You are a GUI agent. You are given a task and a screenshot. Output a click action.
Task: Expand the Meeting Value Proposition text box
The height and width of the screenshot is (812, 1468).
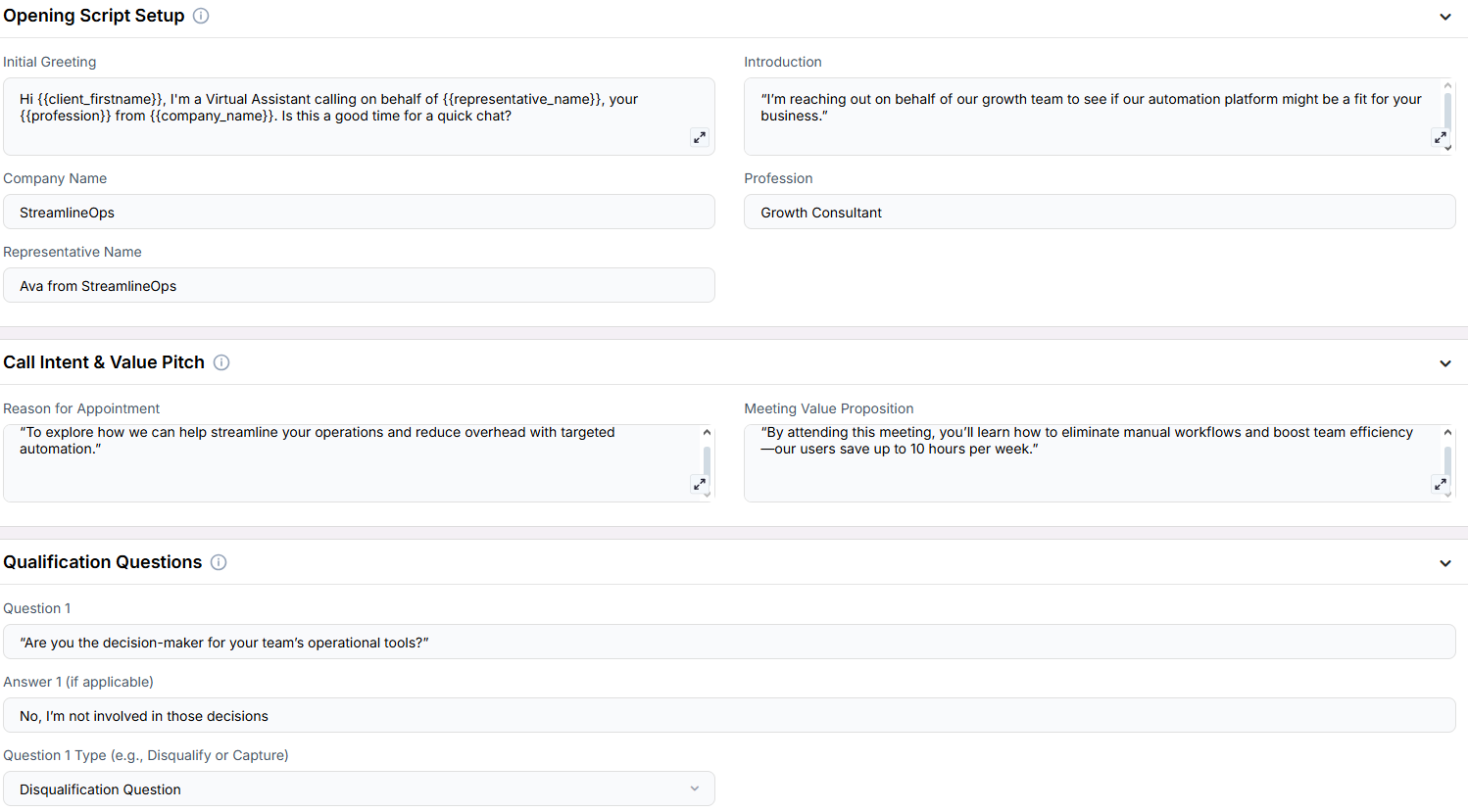tap(1440, 484)
